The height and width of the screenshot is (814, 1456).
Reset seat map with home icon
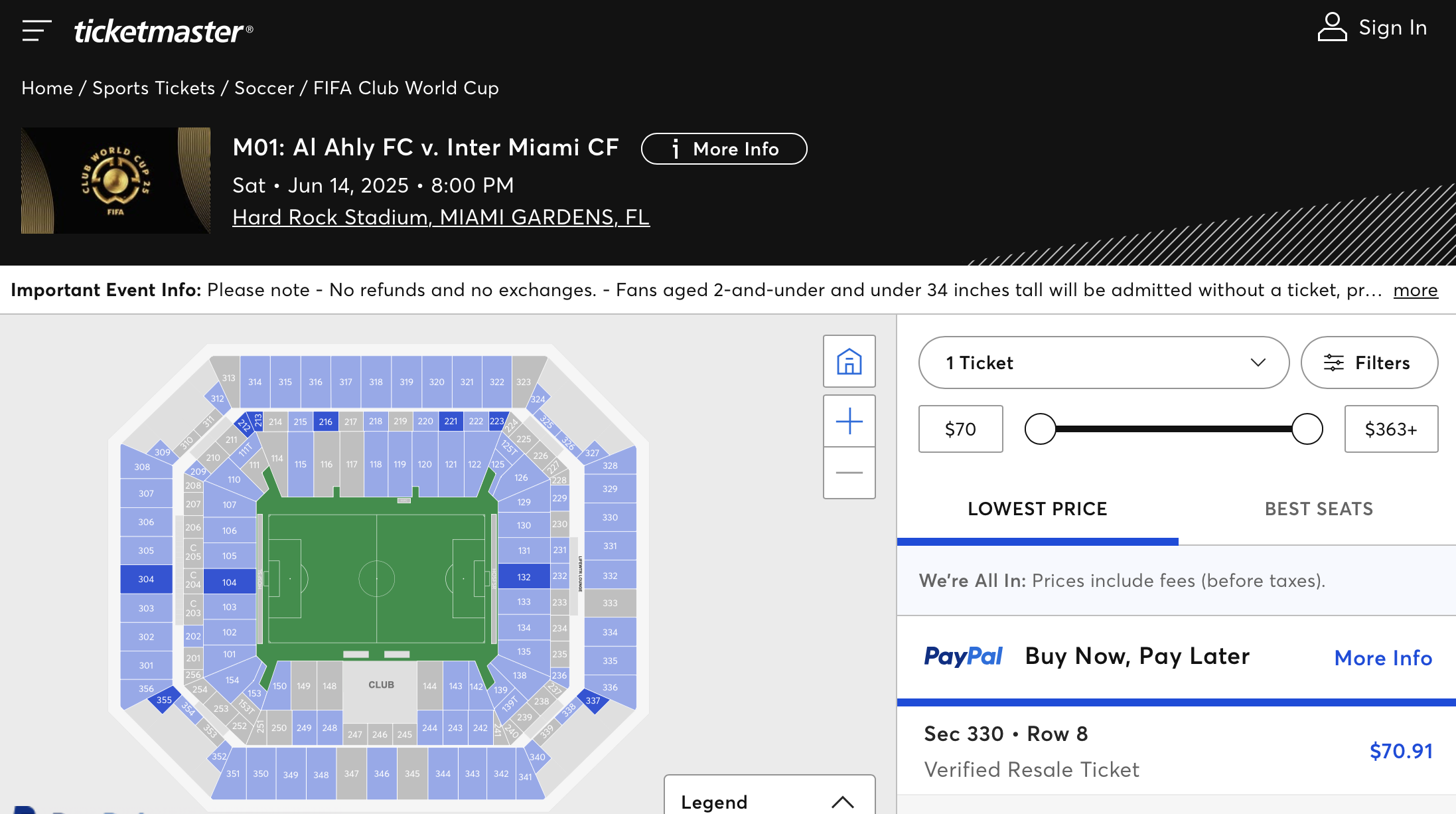[x=849, y=361]
